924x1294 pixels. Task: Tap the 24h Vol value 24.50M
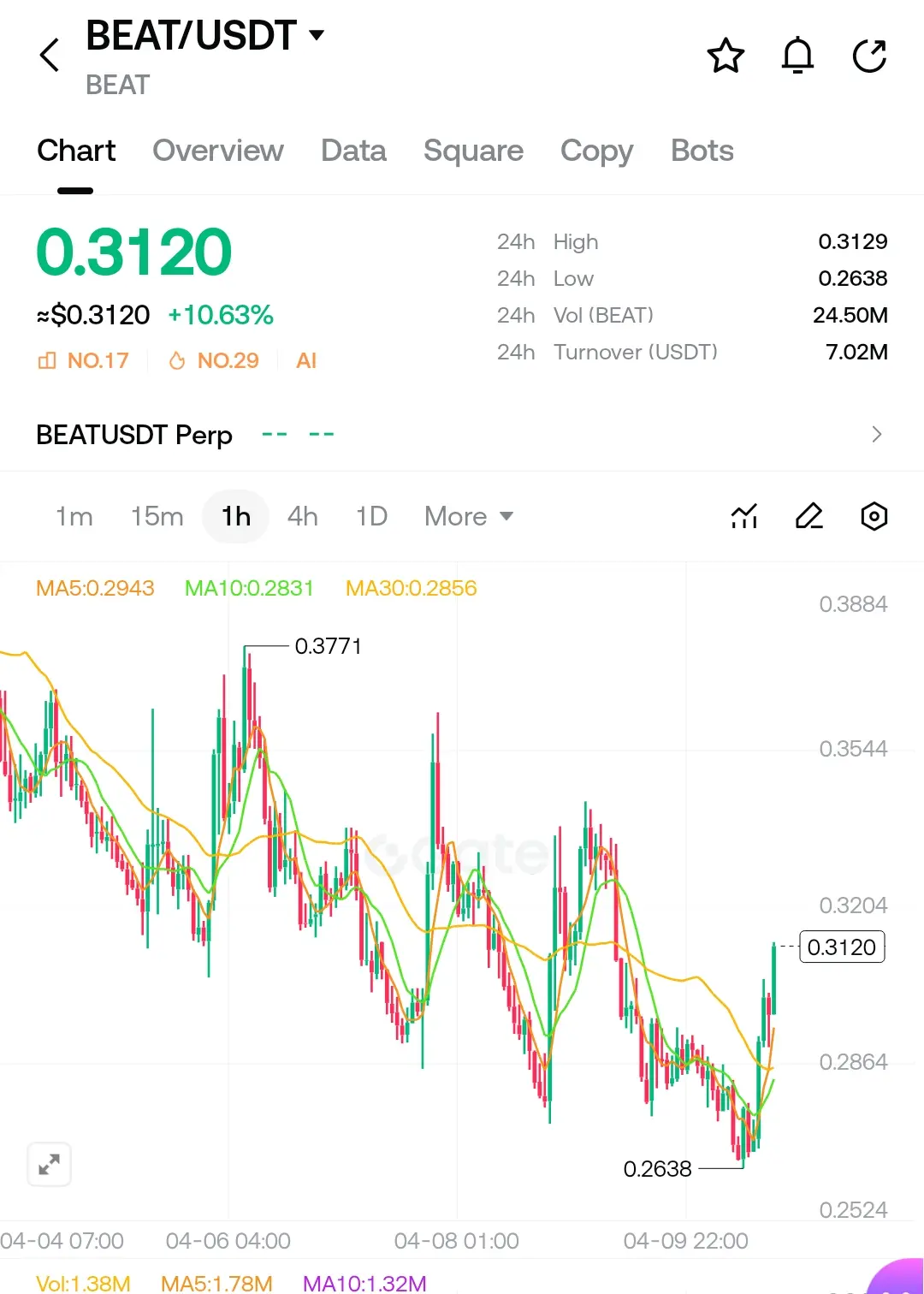pyautogui.click(x=850, y=315)
